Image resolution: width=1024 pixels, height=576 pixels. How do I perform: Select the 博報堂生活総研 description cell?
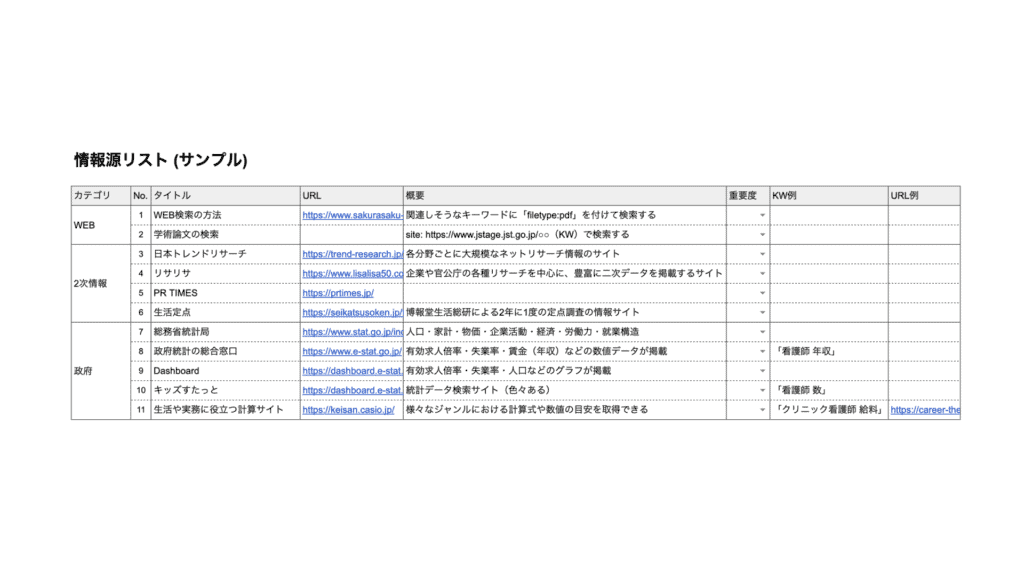point(564,312)
